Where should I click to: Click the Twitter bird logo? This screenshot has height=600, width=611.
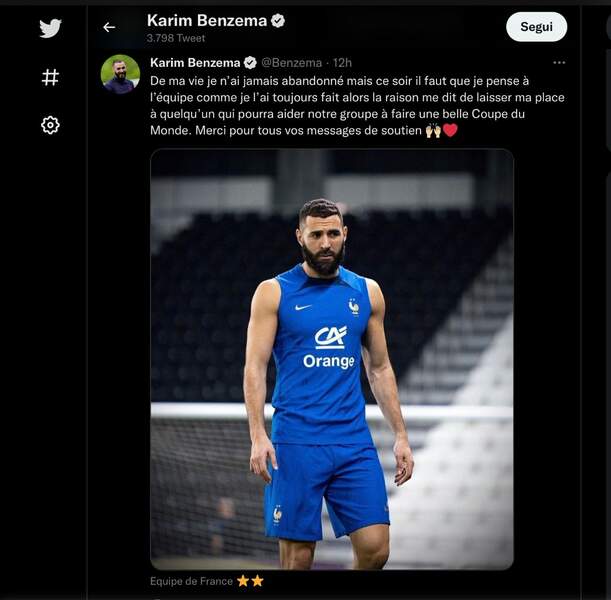[x=50, y=28]
